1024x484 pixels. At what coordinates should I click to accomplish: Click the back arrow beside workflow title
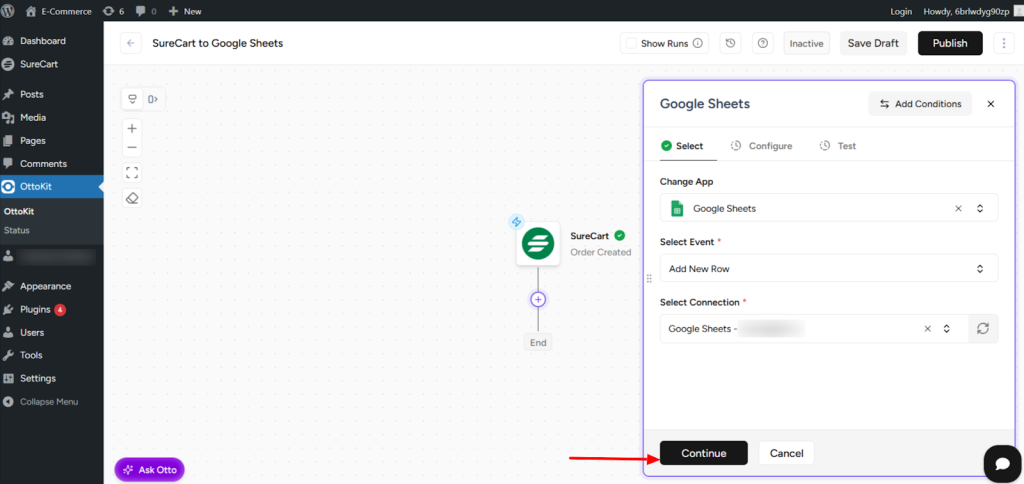[131, 43]
